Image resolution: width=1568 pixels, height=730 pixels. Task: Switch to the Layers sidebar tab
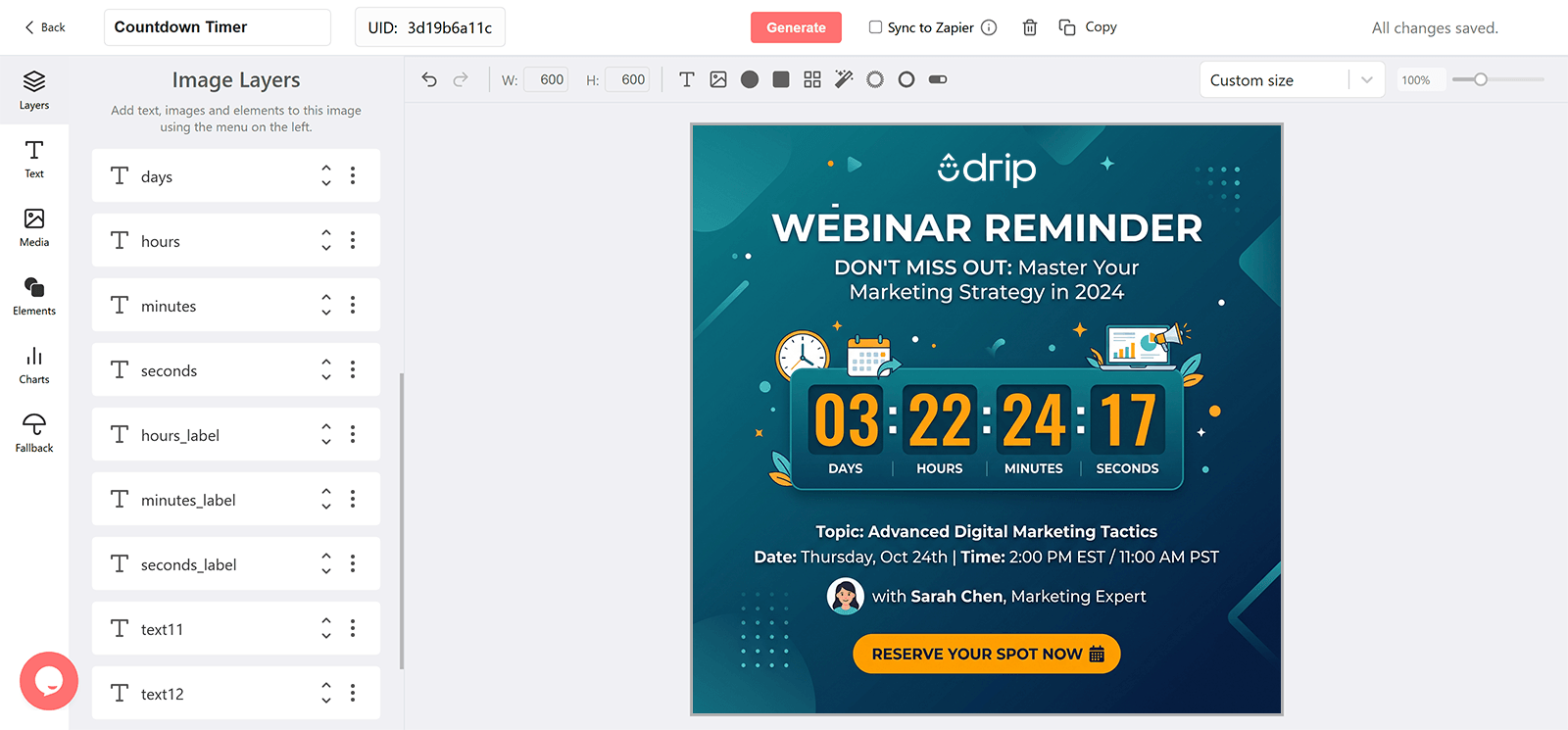coord(34,90)
